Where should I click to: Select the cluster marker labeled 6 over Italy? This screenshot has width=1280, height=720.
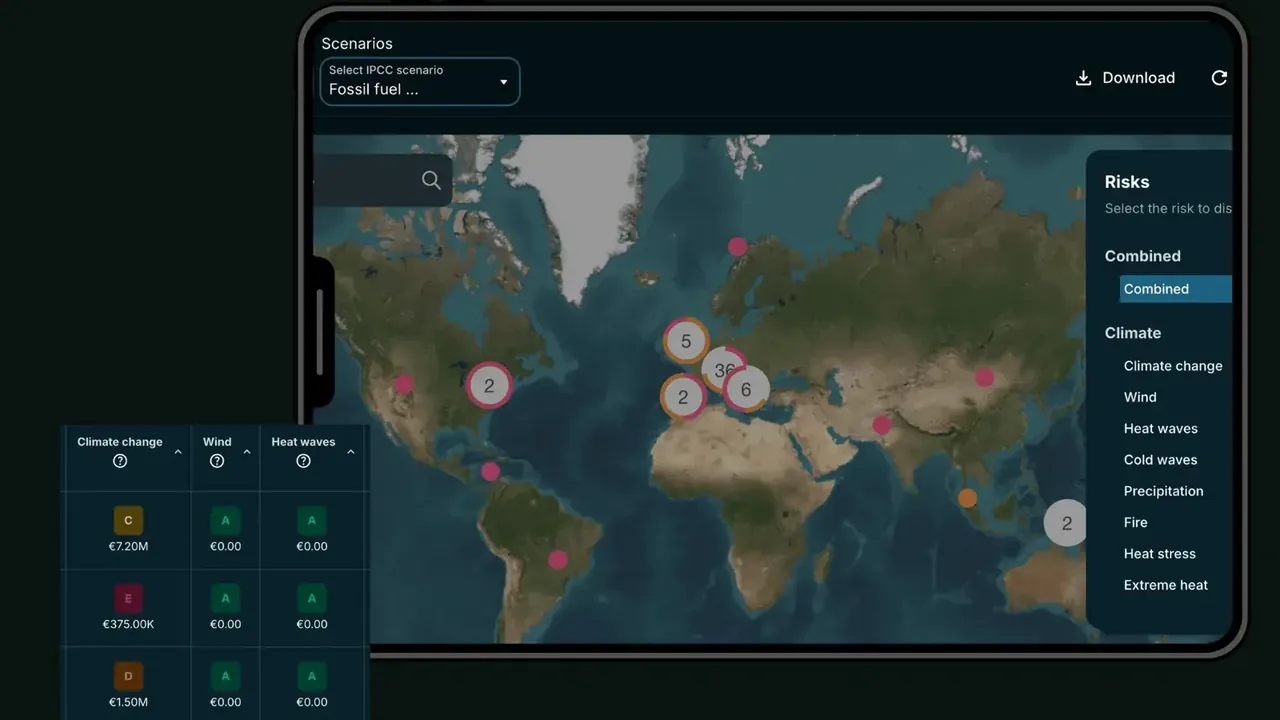[x=746, y=390]
